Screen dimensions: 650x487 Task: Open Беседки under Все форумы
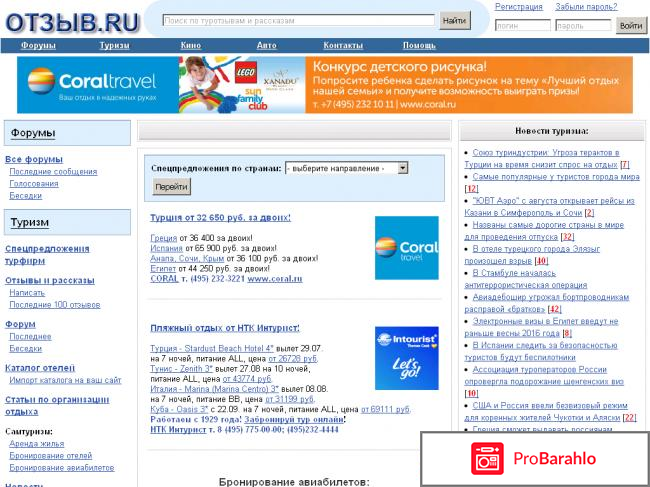coord(25,196)
